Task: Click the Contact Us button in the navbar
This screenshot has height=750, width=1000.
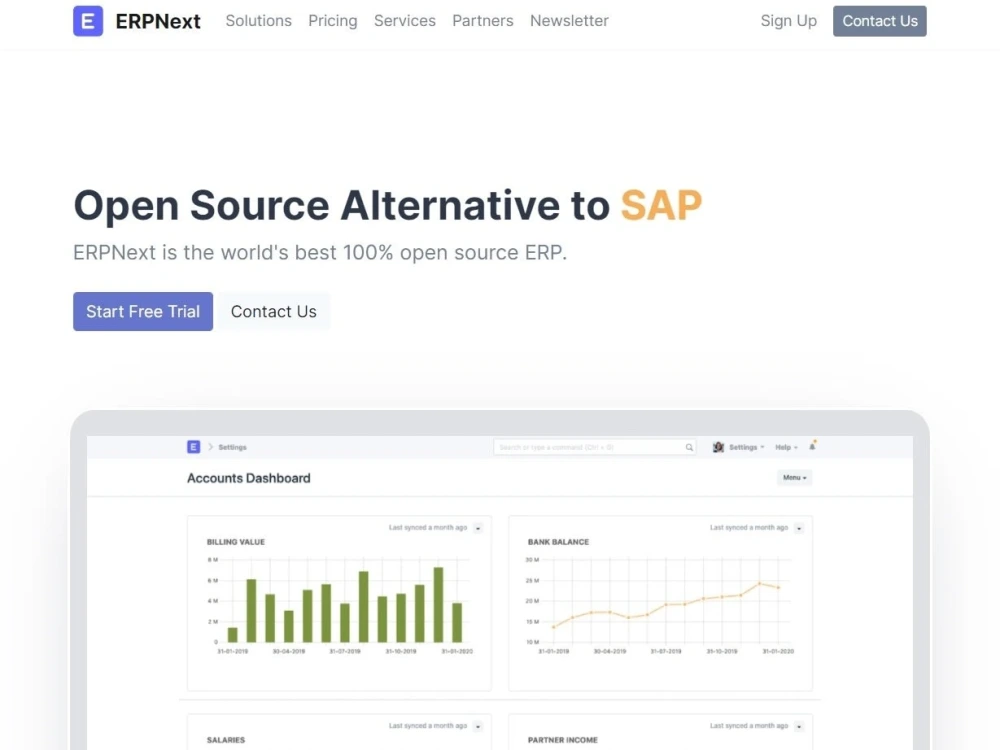Action: [879, 20]
